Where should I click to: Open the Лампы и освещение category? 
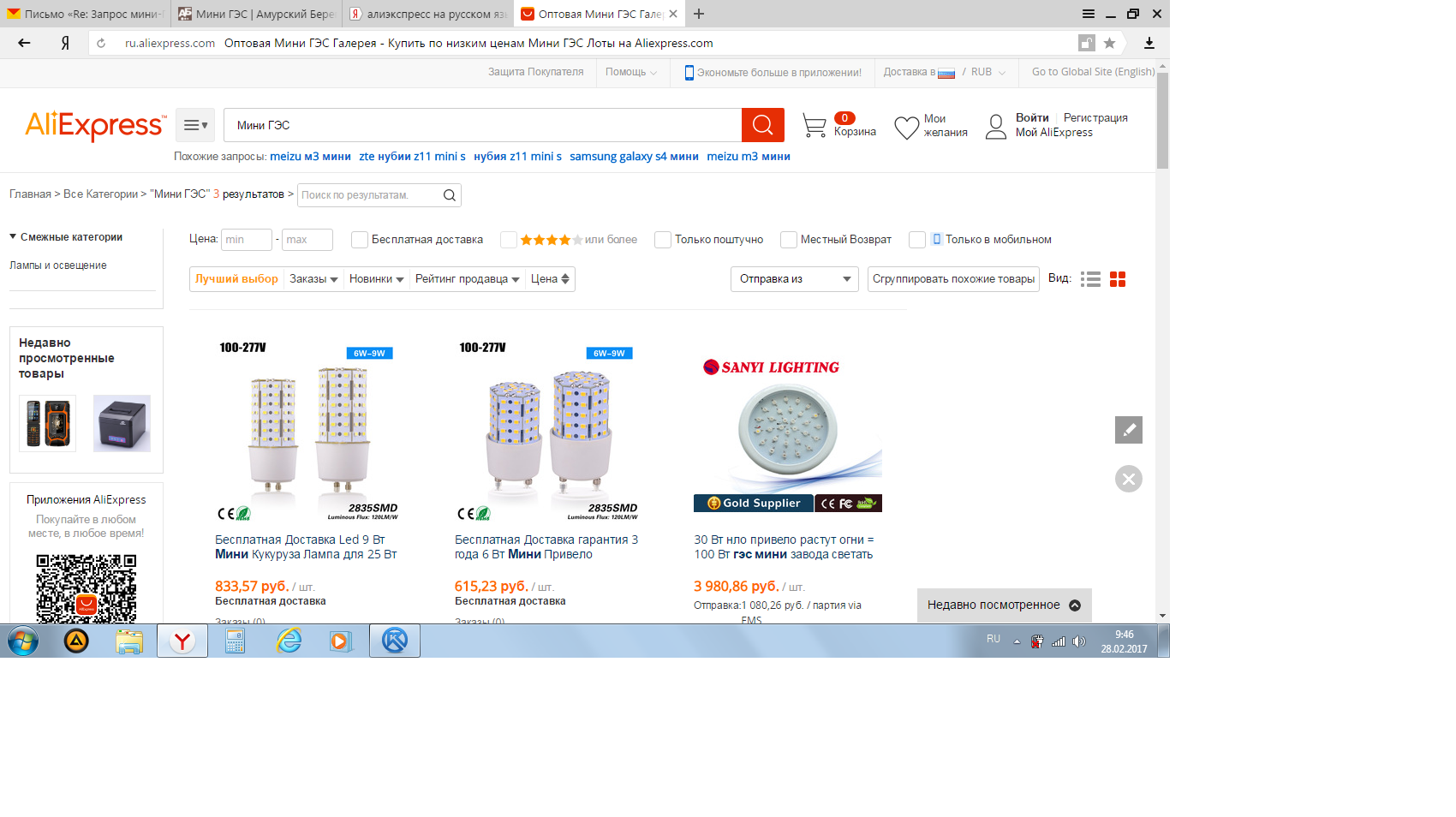tap(58, 265)
